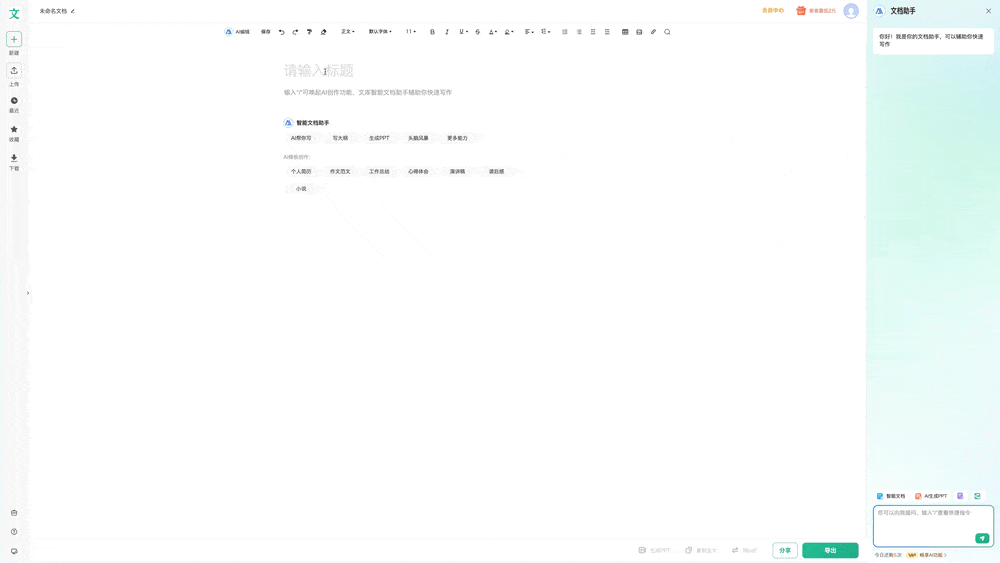Open the font size 11 dropdown
The height and width of the screenshot is (563, 1000).
411,32
